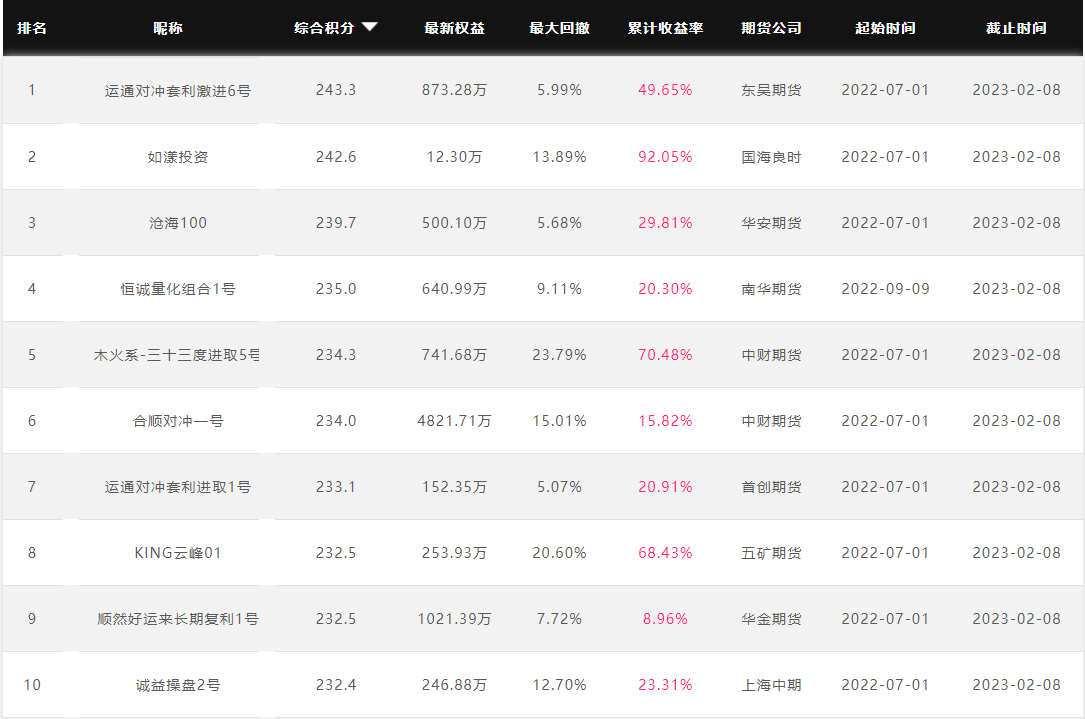Select drawdown value 23.79%

[559, 355]
